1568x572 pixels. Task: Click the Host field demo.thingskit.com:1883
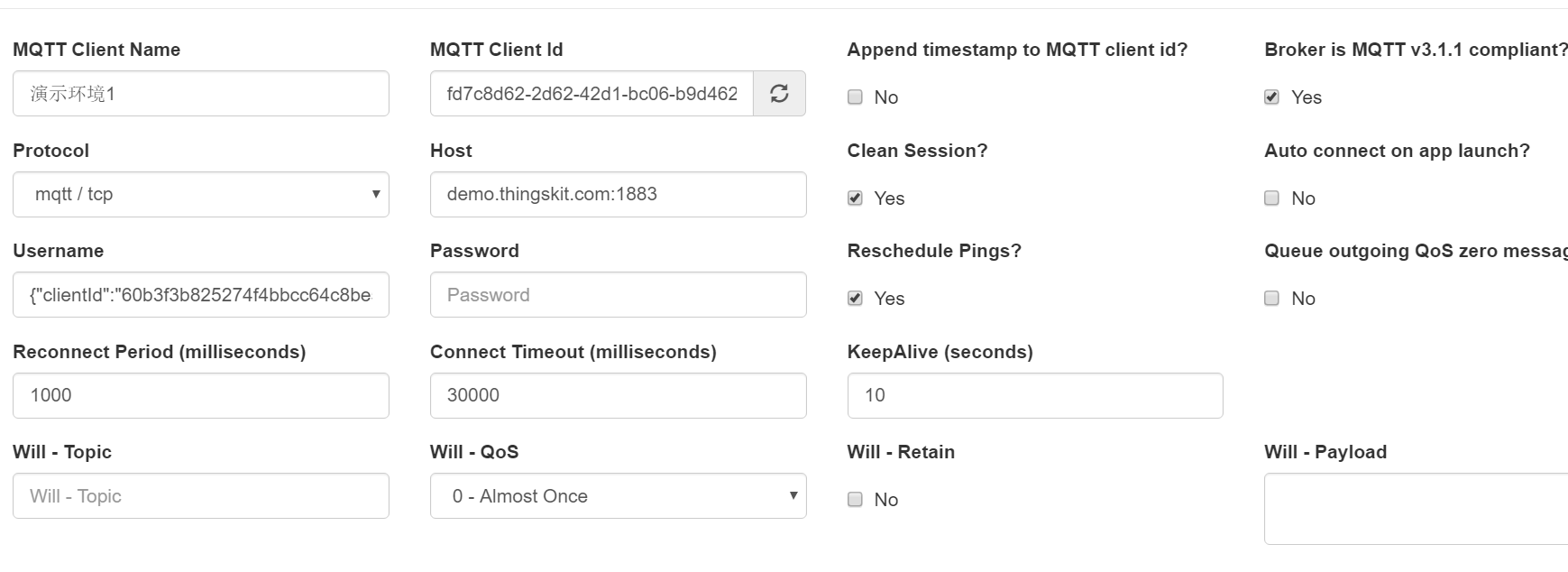tap(619, 194)
